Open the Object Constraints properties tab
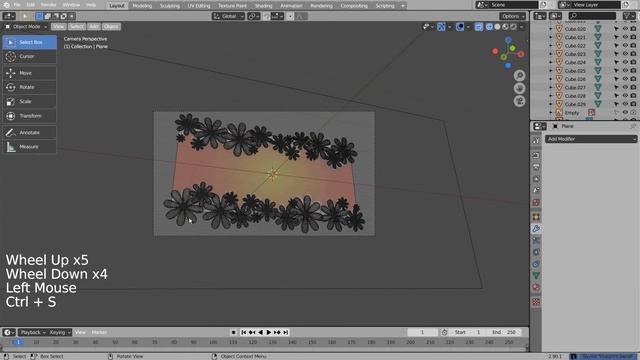 [536, 264]
